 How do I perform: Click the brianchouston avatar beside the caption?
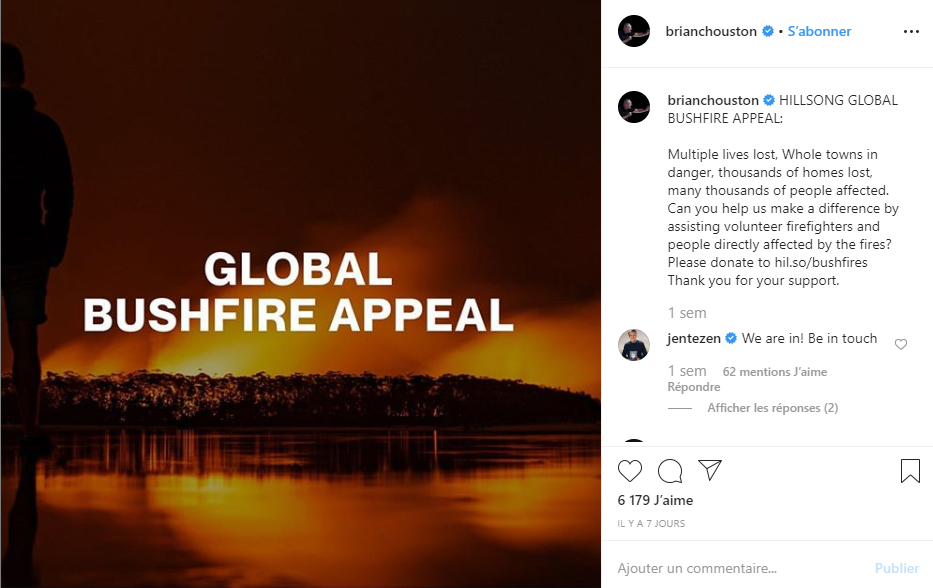click(x=634, y=107)
